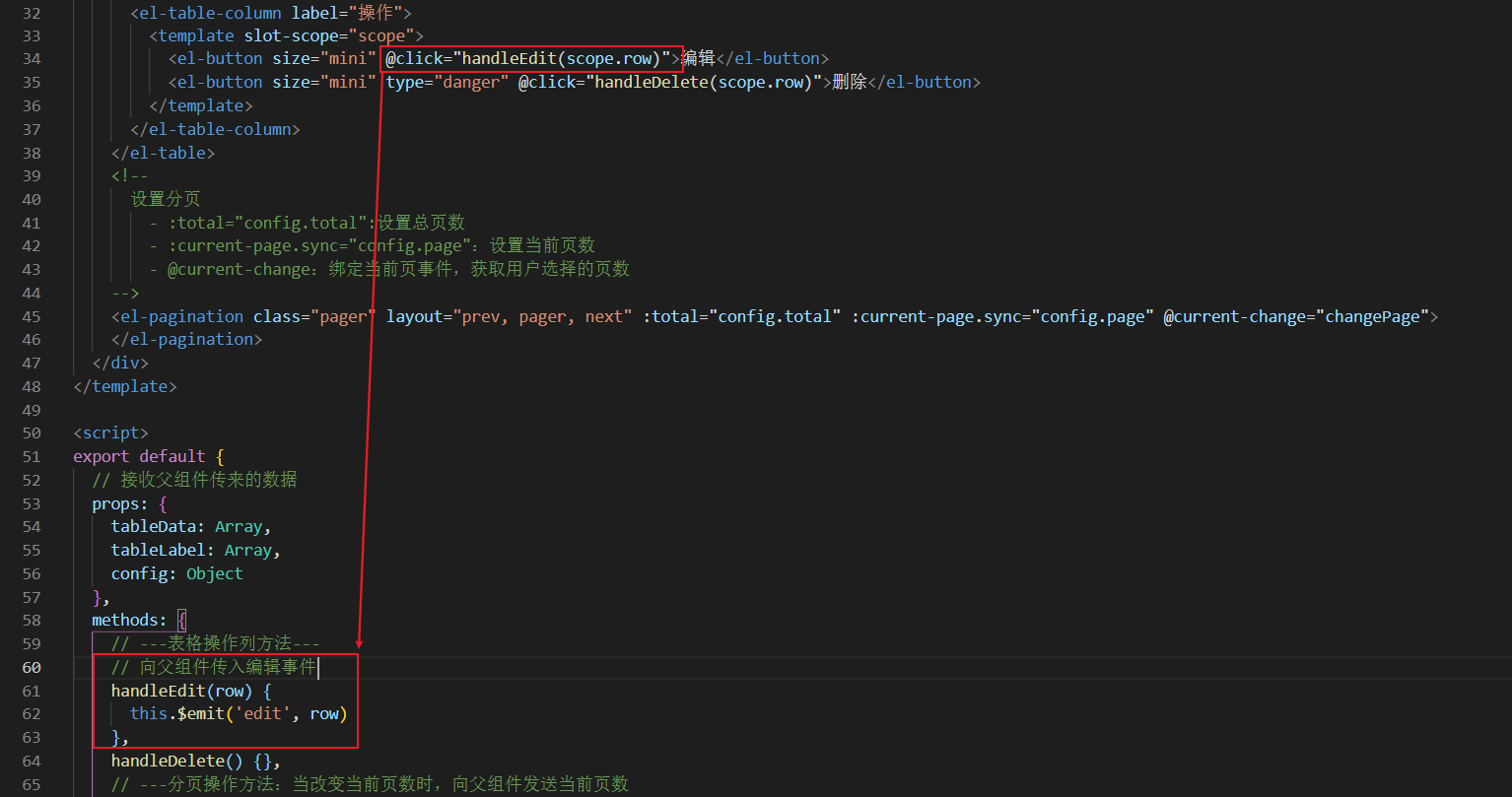Click line number 65 in the gutter
1512x797 pixels.
coord(32,785)
